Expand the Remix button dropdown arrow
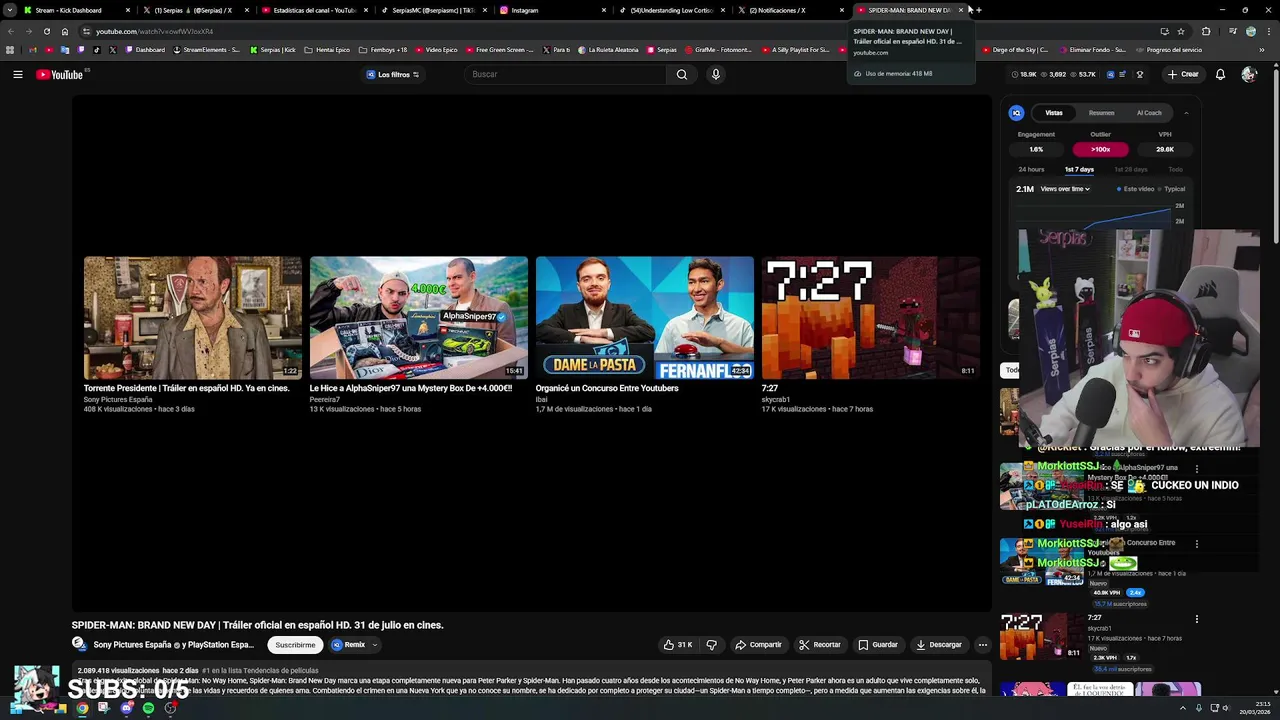The width and height of the screenshot is (1280, 720). 375,645
